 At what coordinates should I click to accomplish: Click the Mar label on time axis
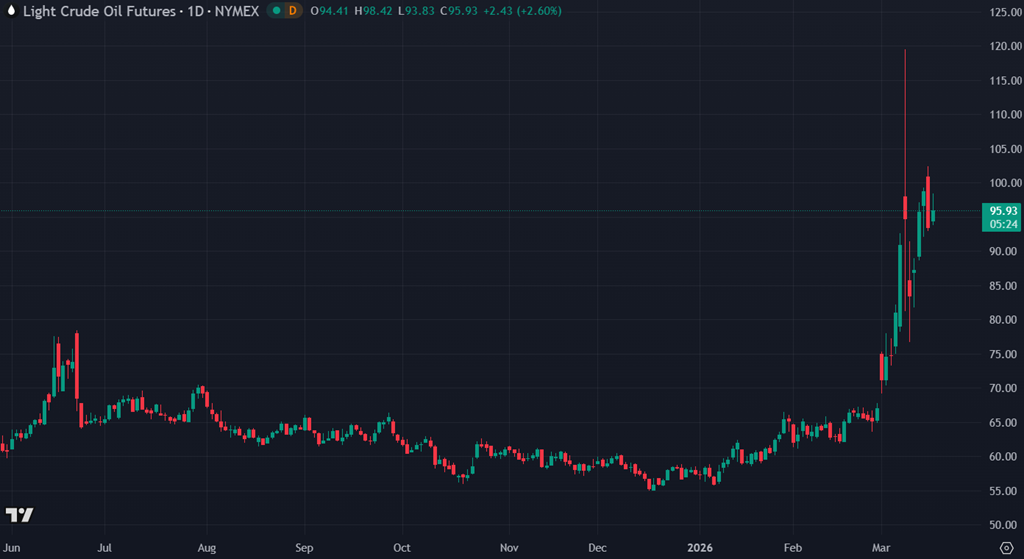tap(882, 548)
